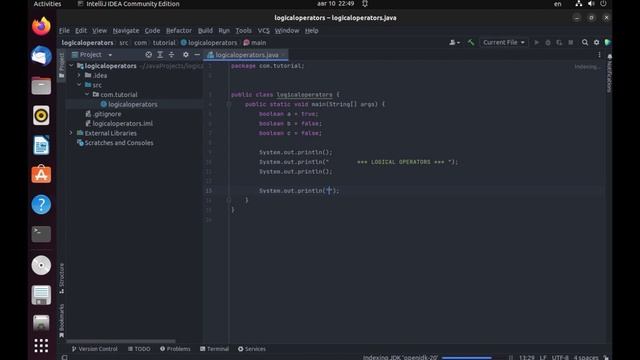Open Search Everywhere magnifier icon
The height and width of the screenshot is (360, 640).
(x=585, y=42)
